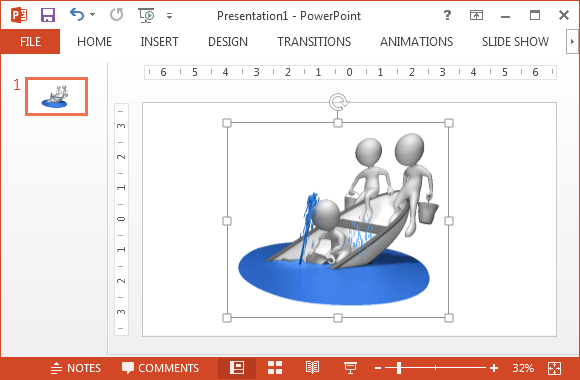Open Ribbon Display Options

(x=476, y=15)
